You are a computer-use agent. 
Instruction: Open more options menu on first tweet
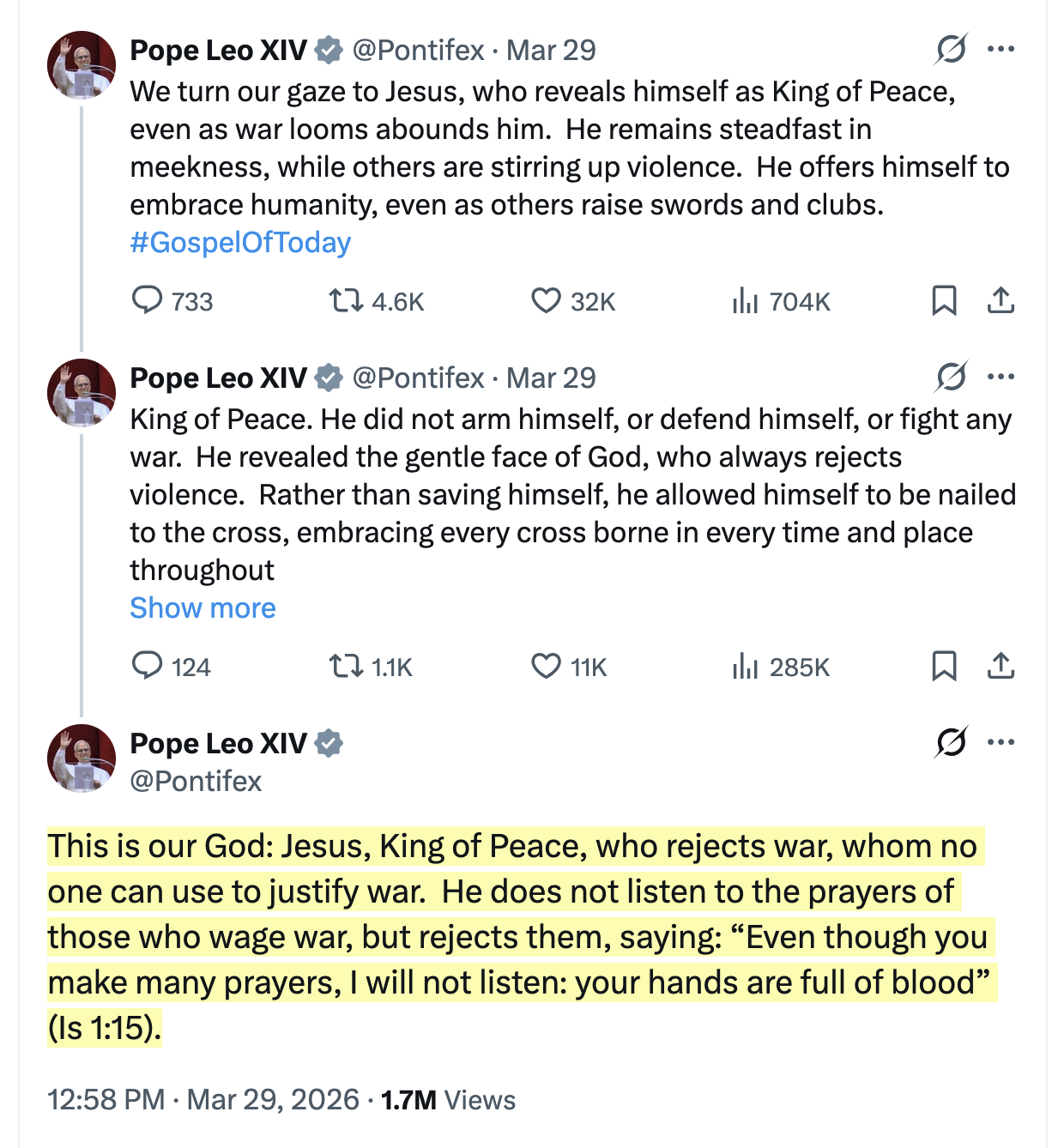pyautogui.click(x=1001, y=50)
